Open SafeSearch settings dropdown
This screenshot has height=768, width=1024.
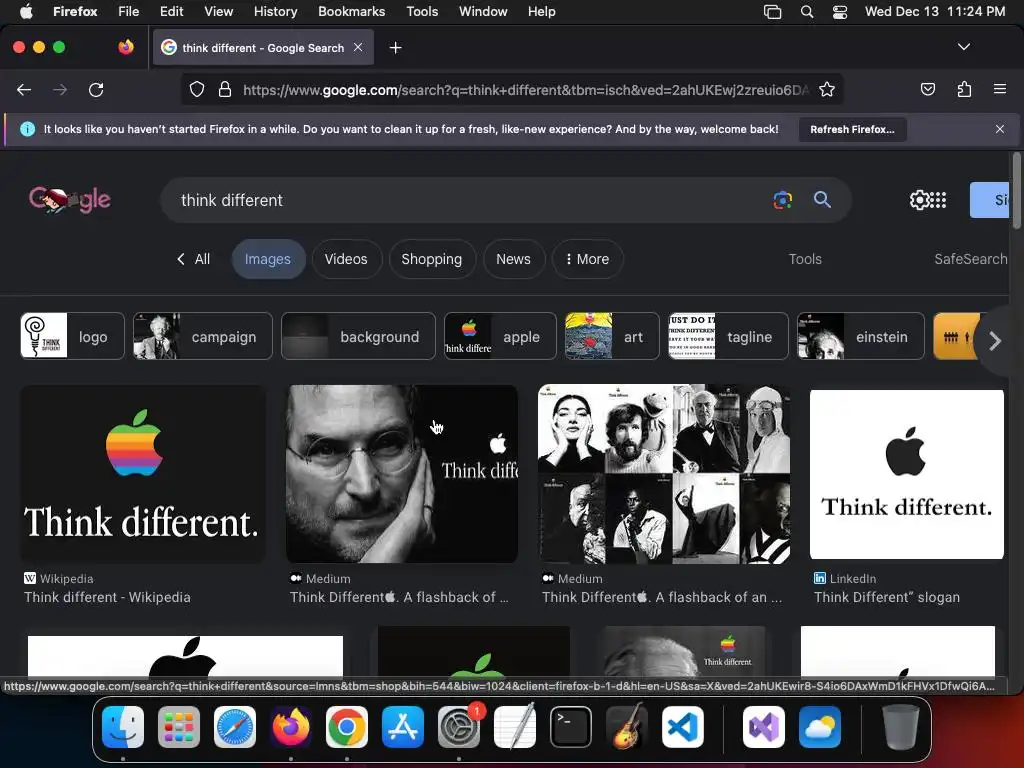click(971, 259)
